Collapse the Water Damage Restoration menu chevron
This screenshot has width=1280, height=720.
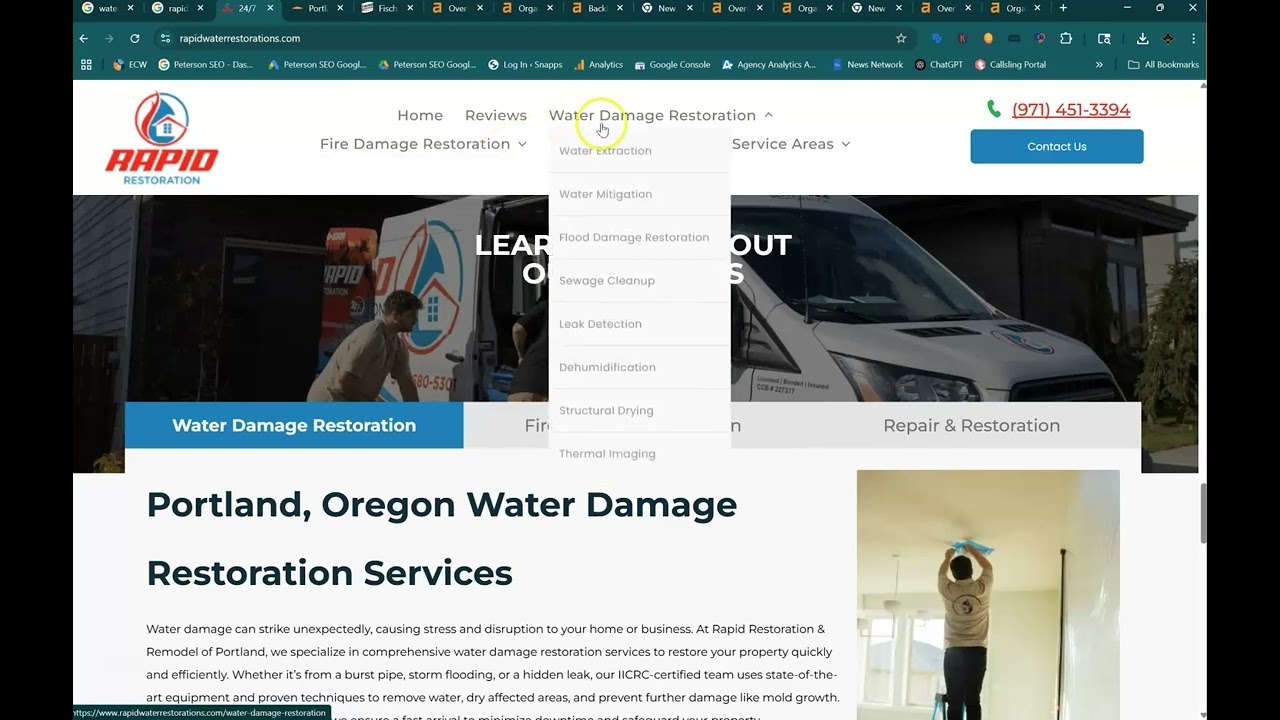pos(768,115)
